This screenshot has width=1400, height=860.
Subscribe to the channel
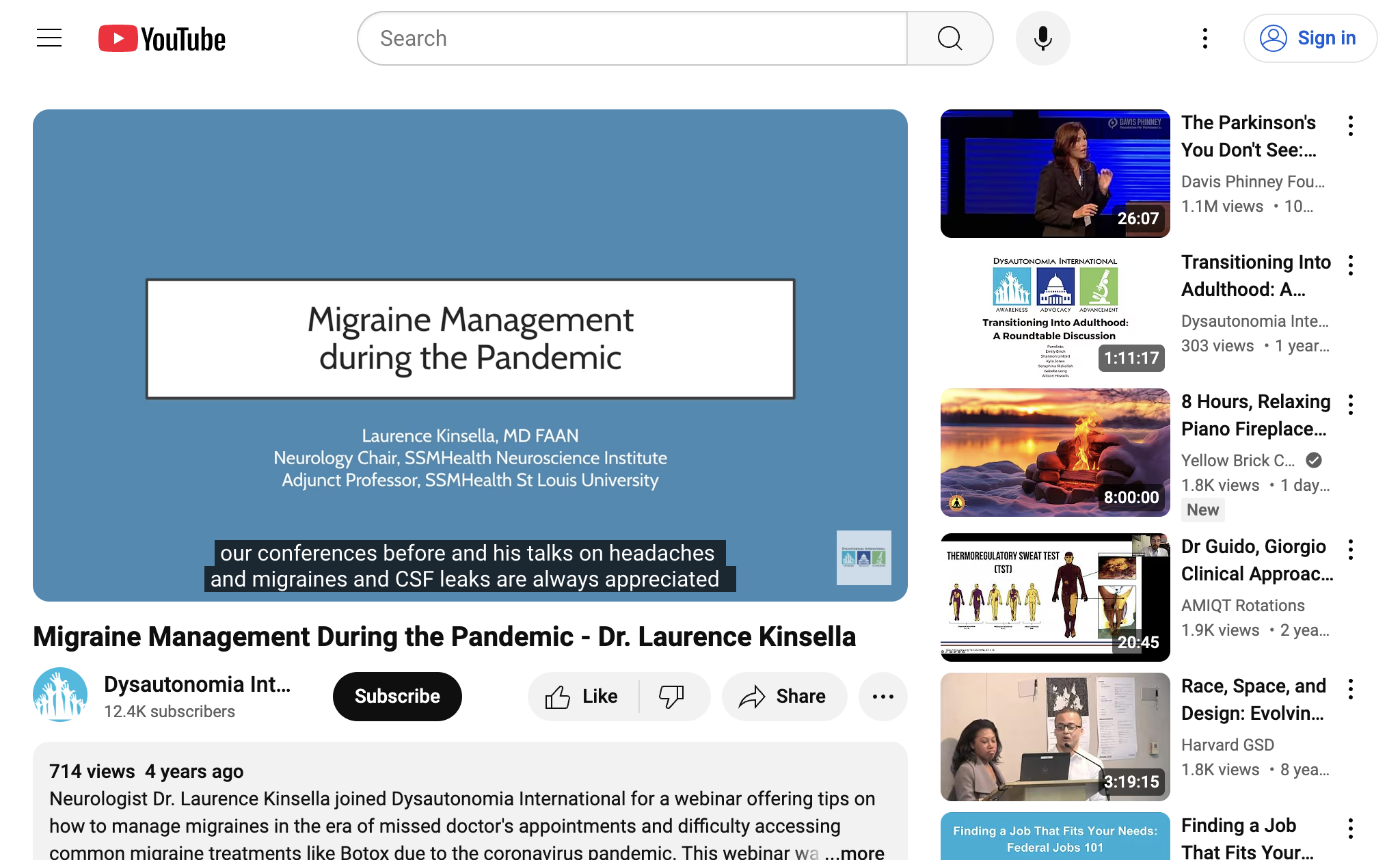click(397, 697)
